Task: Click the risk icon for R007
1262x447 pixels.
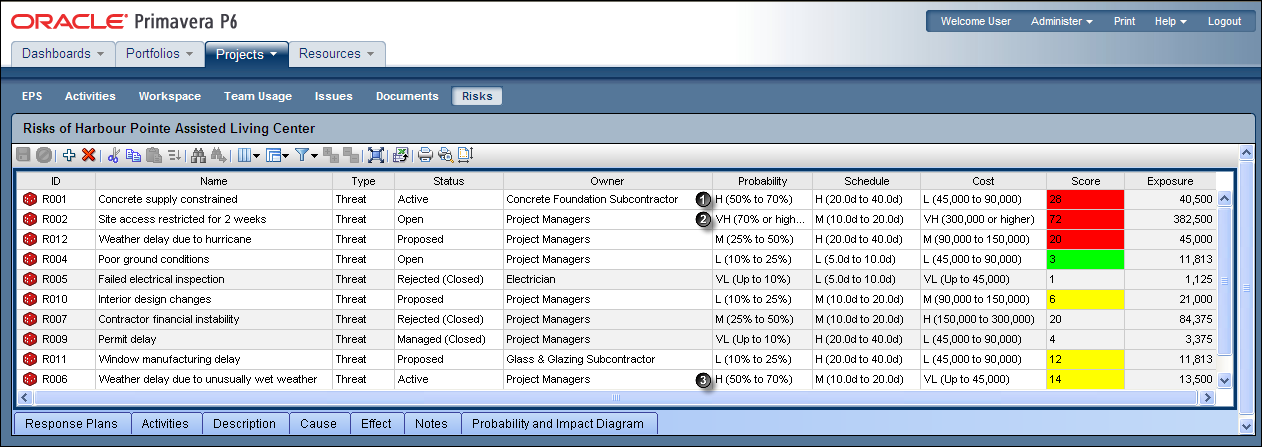Action: [x=29, y=319]
